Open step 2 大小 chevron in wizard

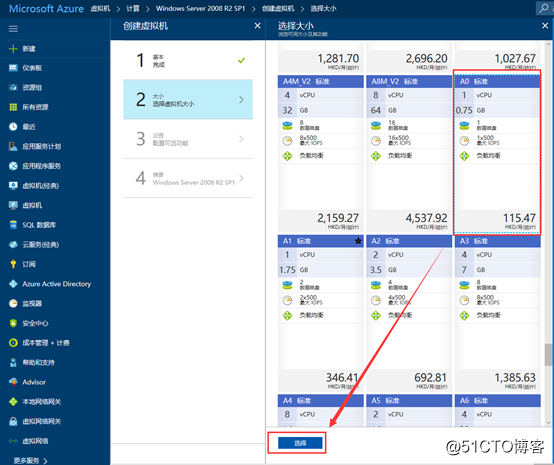(x=241, y=100)
